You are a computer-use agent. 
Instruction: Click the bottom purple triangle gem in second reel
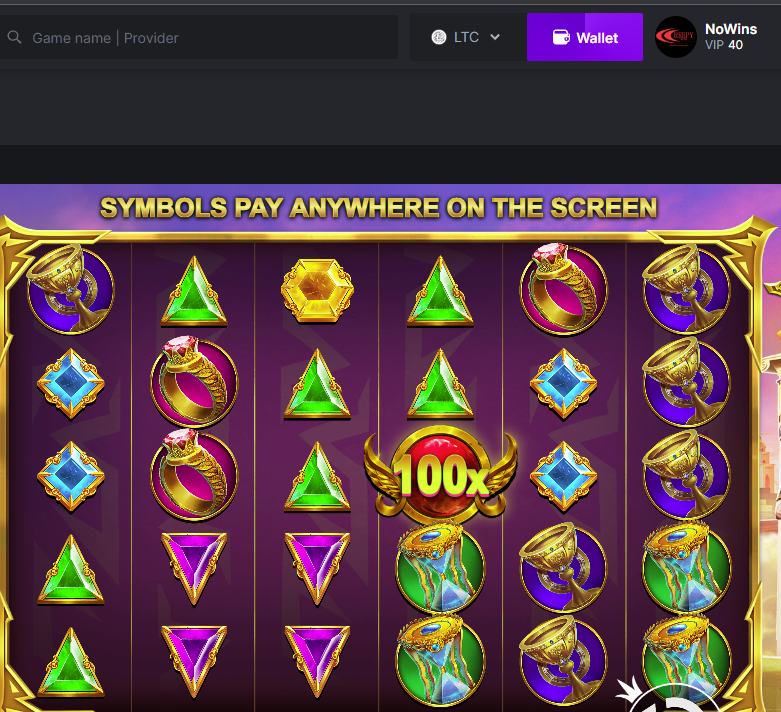pyautogui.click(x=194, y=661)
